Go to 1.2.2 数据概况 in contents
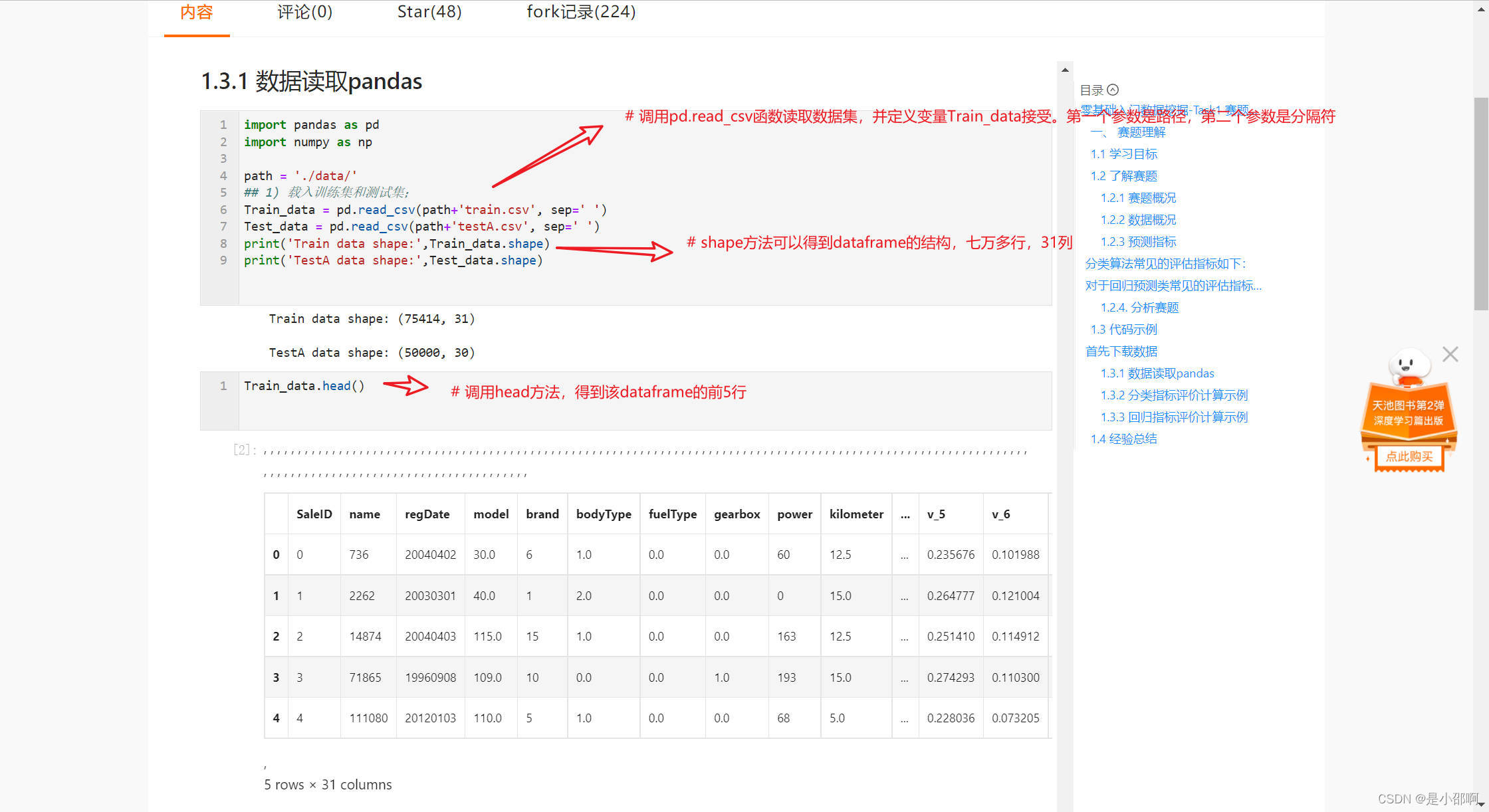 tap(1138, 220)
